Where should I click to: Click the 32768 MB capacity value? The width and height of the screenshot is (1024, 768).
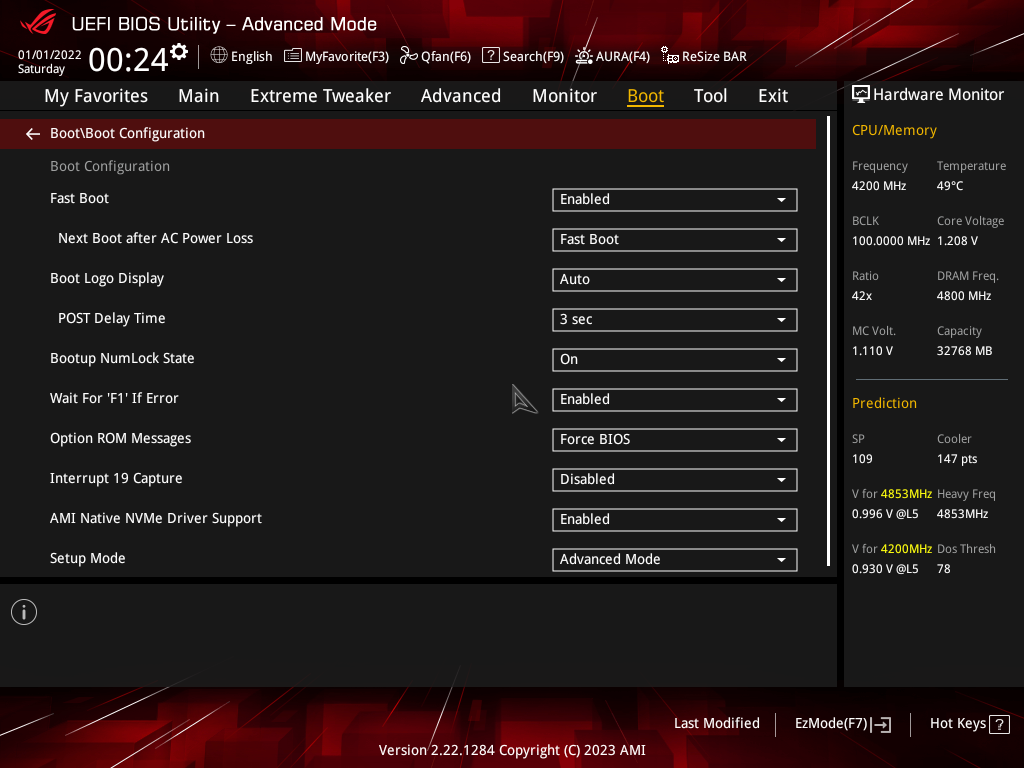(x=964, y=351)
